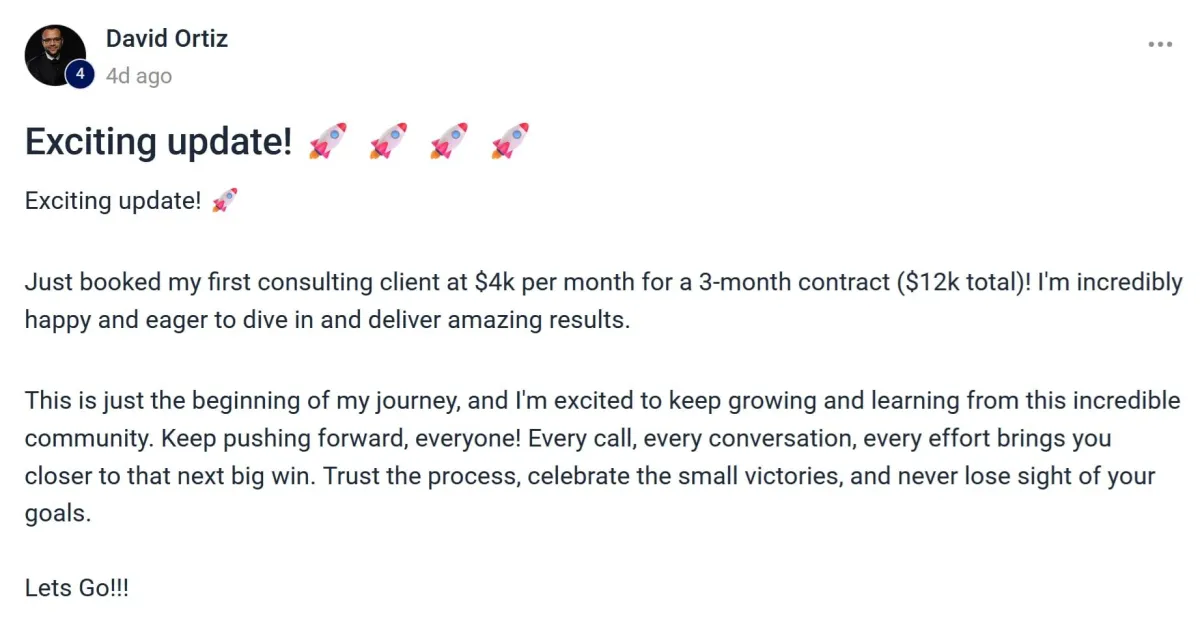Click the small rocket emoji in post body
1200x619 pixels.
click(x=225, y=200)
